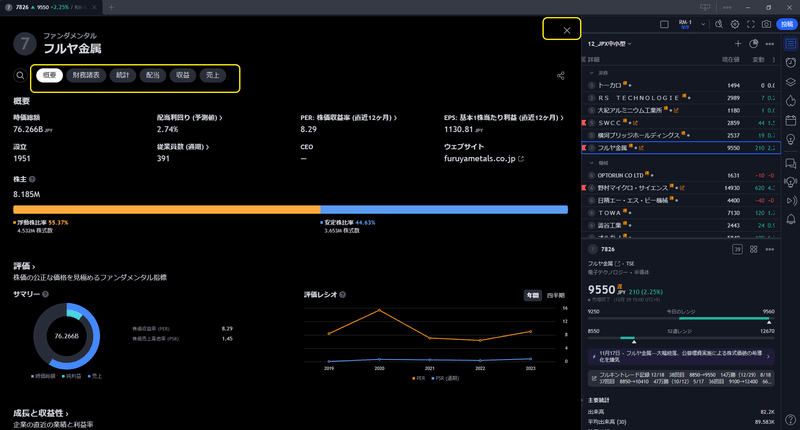Image resolution: width=800 pixels, height=430 pixels.
Task: Open advanced view pie-chart icon in watchlist
Action: pyautogui.click(x=754, y=44)
